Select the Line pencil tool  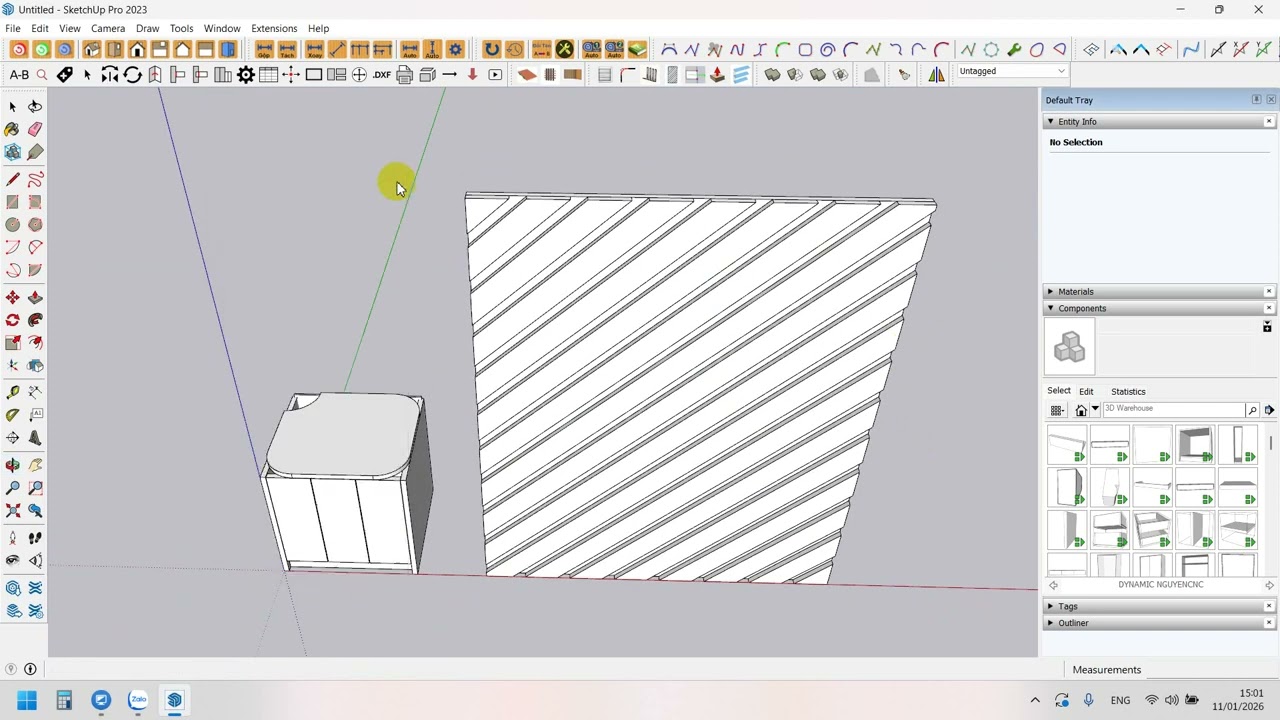(12, 179)
